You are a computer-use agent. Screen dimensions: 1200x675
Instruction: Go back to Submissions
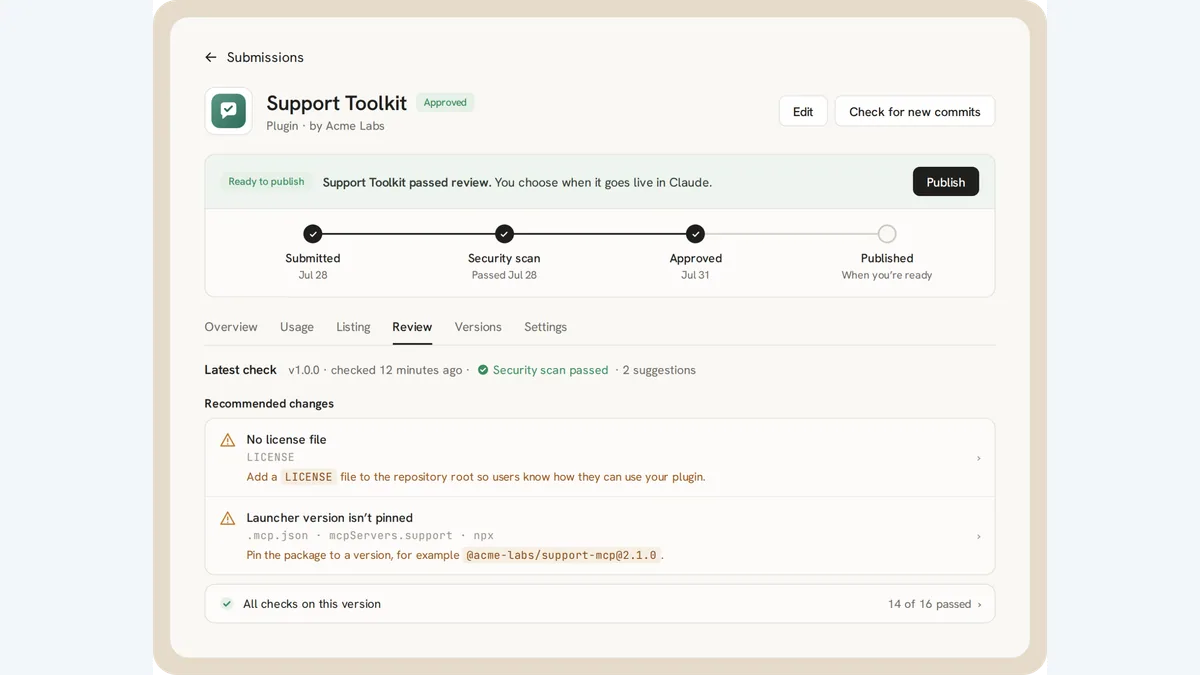tap(265, 58)
